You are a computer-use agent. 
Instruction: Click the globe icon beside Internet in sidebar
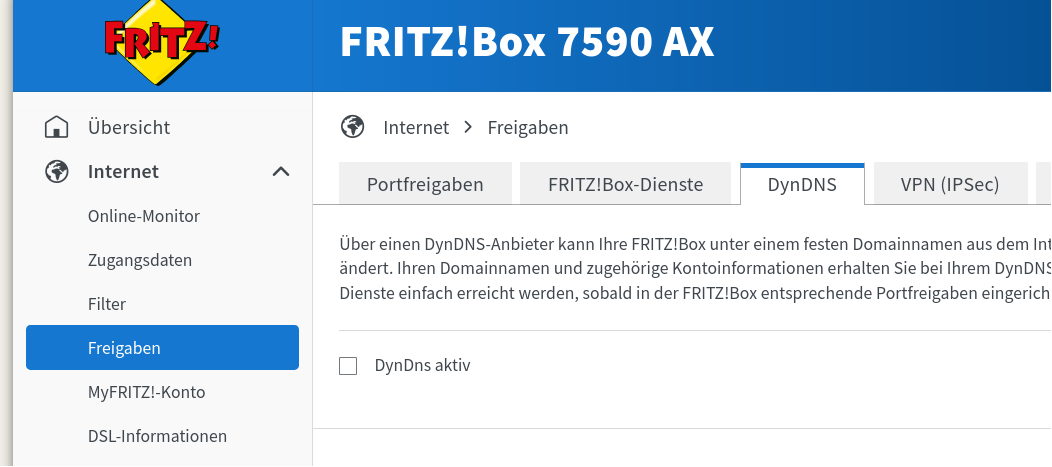point(57,172)
